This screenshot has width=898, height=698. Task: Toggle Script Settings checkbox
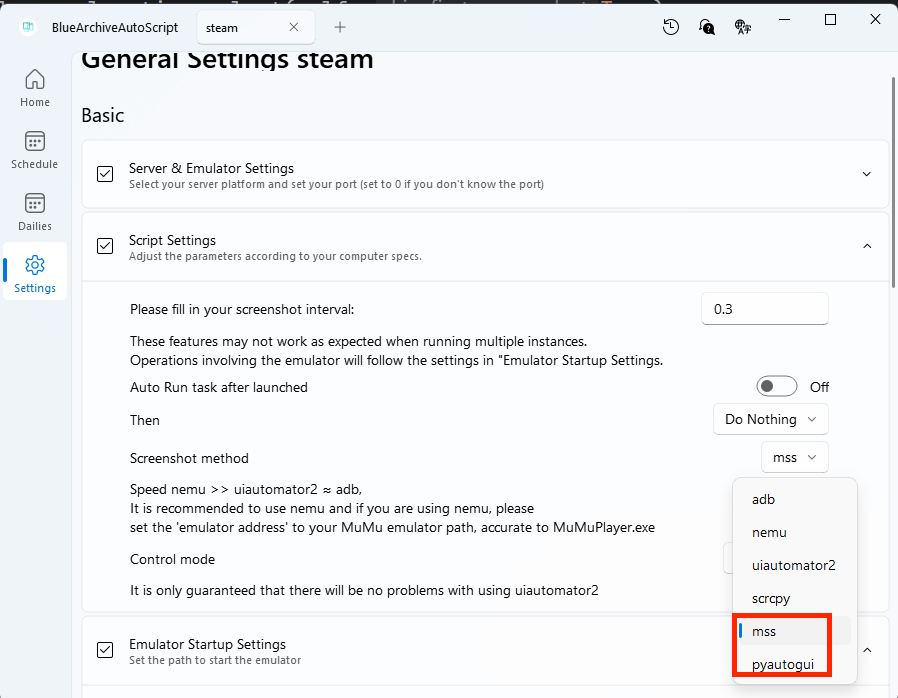point(105,246)
